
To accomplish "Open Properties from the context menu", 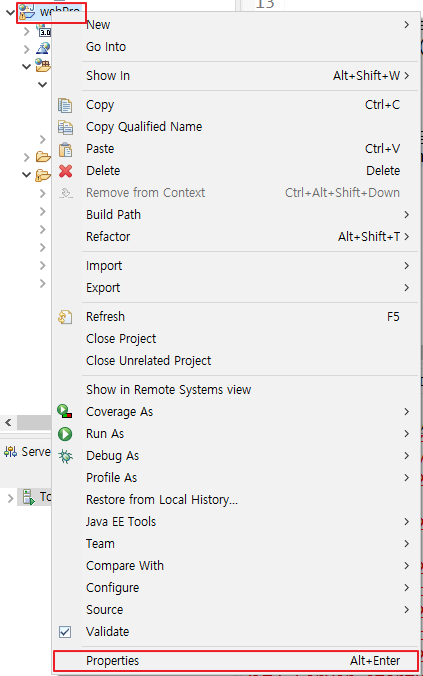I will tap(236, 661).
